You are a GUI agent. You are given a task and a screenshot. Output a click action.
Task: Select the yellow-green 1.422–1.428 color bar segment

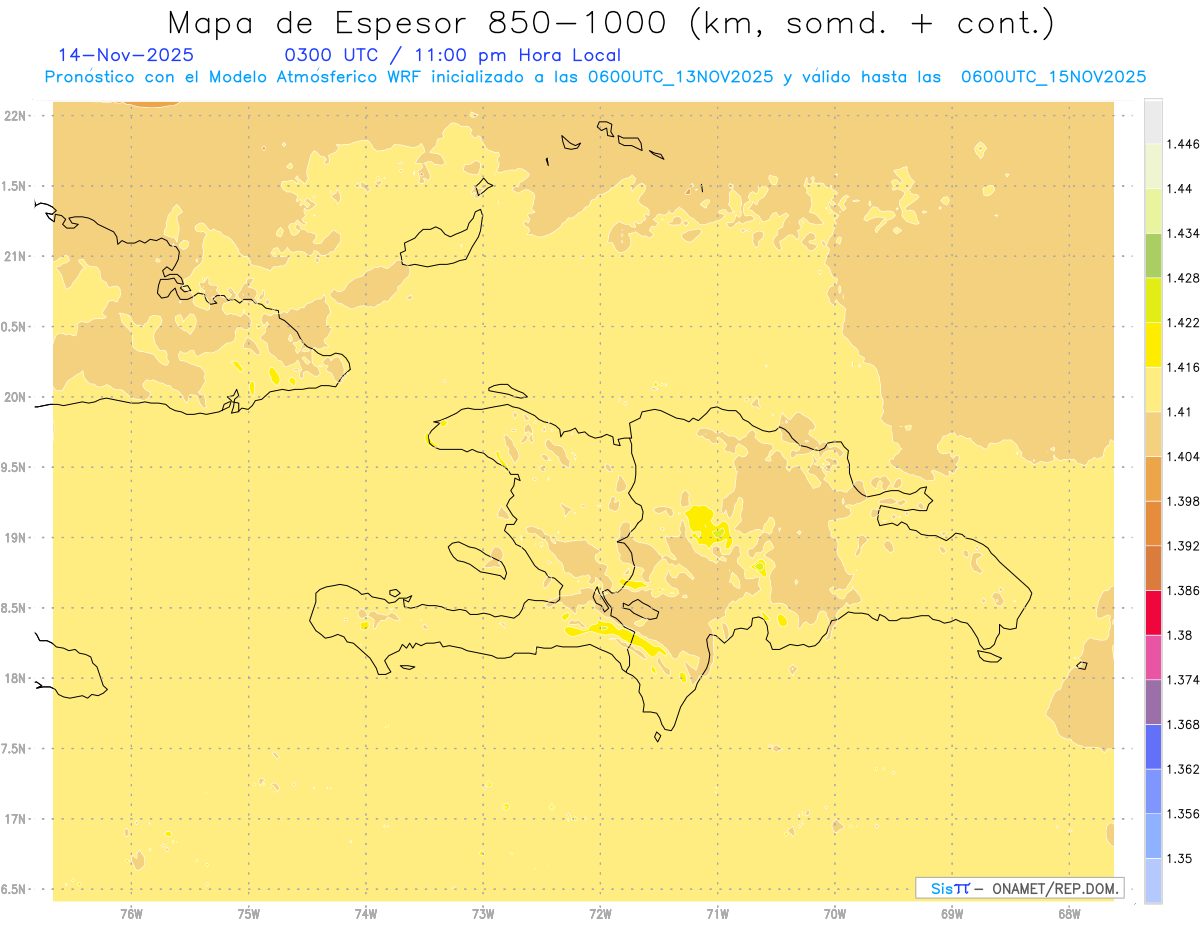1153,300
